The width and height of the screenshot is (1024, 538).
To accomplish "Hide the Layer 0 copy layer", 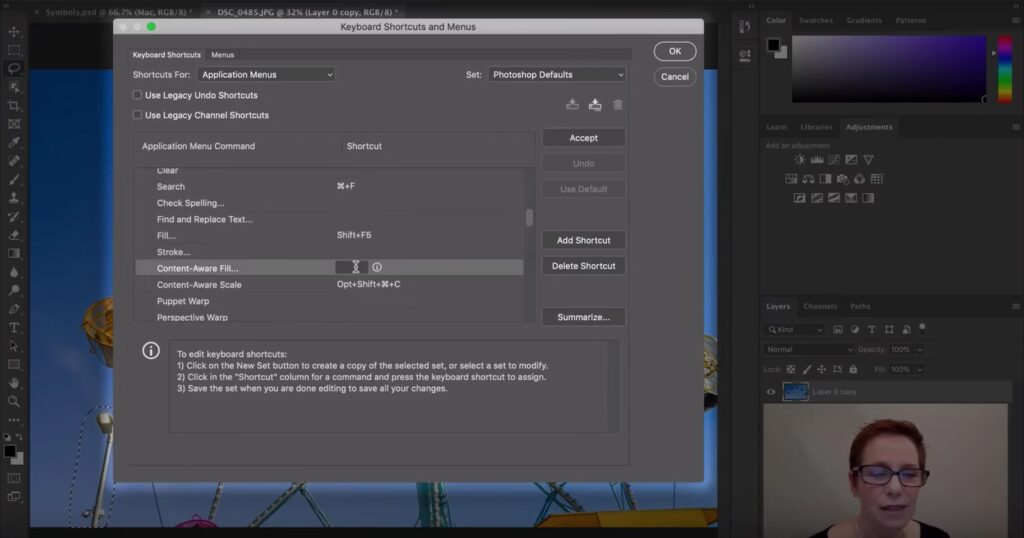I will (x=770, y=392).
